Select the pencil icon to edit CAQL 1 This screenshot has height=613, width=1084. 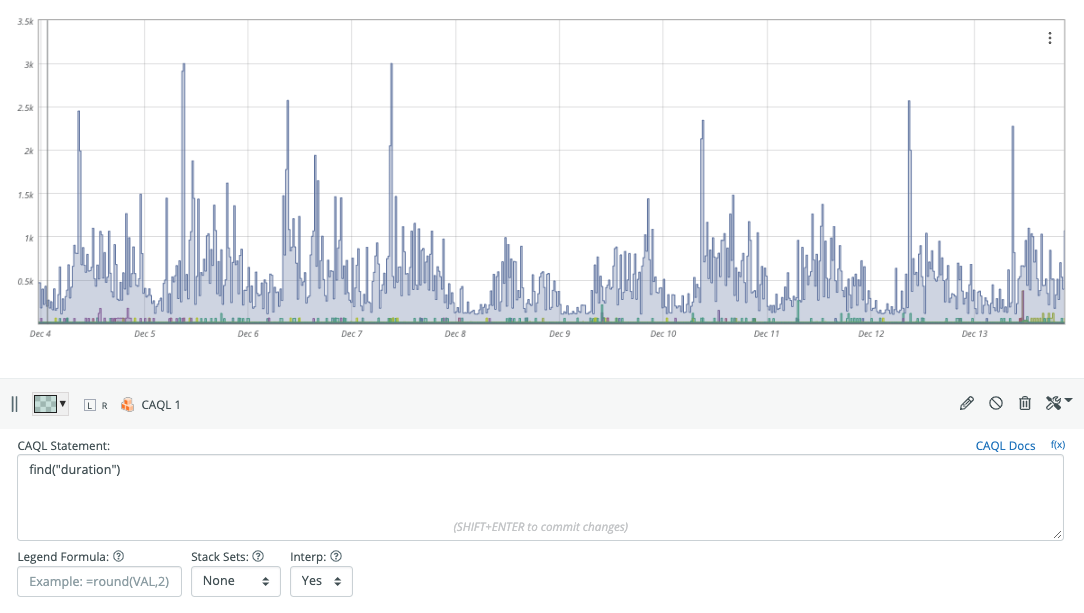pos(967,403)
